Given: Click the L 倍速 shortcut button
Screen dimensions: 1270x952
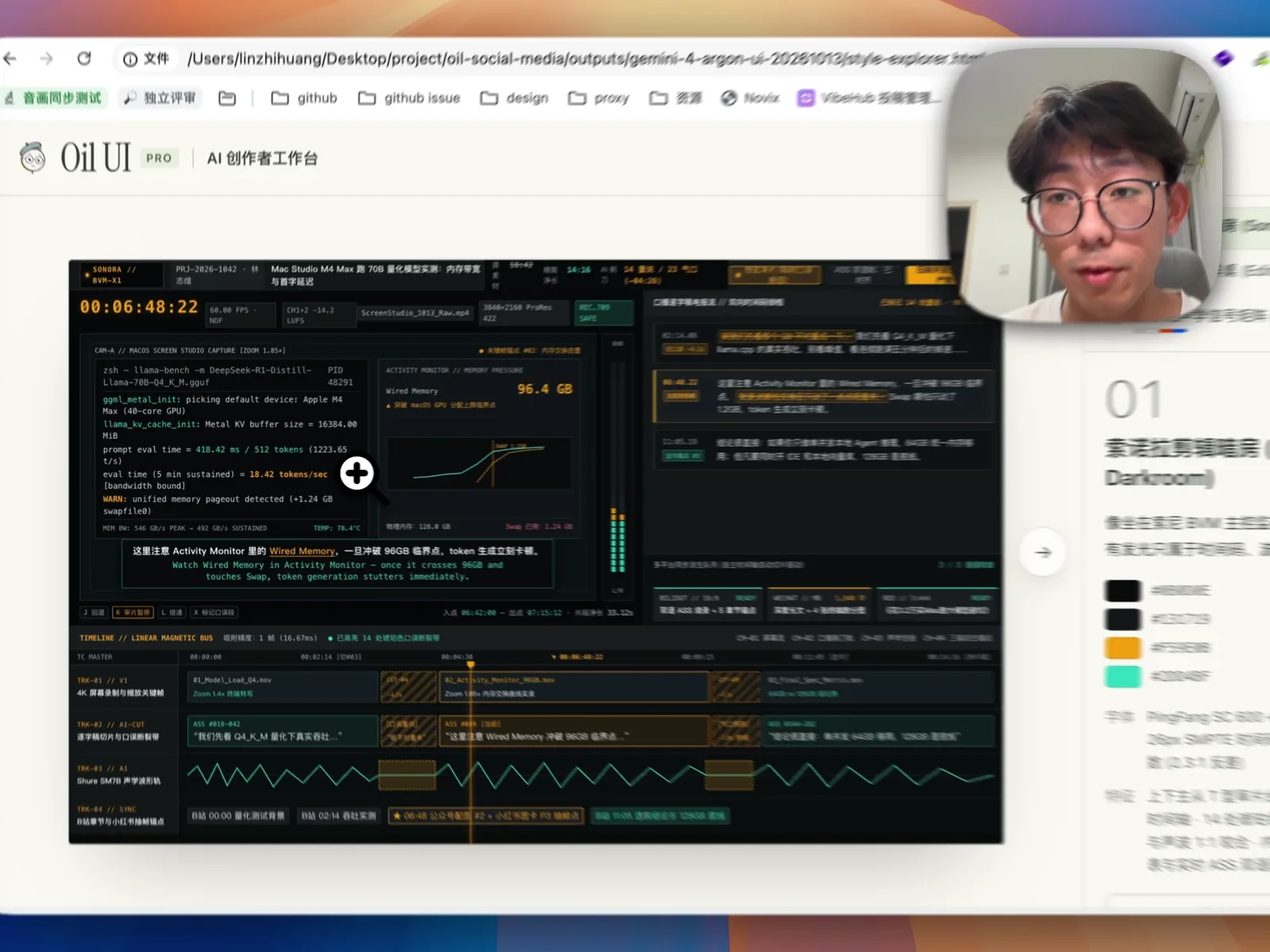Looking at the screenshot, I should click(x=172, y=612).
